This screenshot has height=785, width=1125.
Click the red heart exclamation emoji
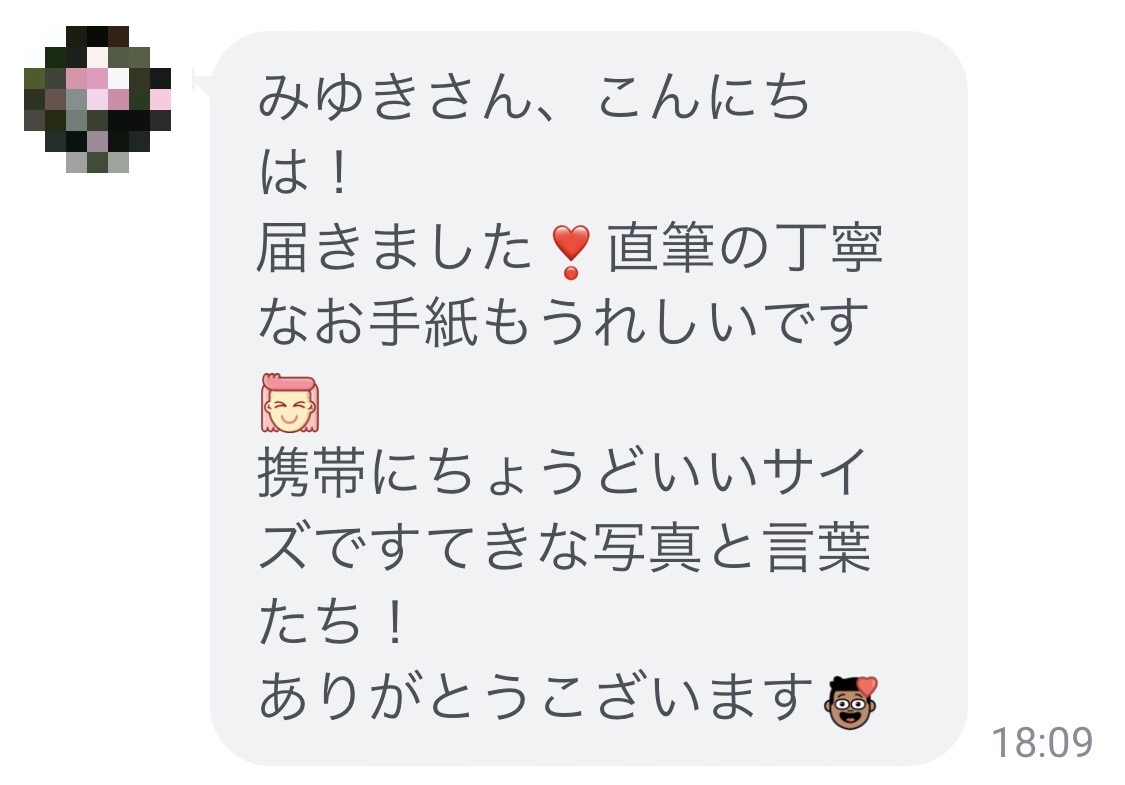tap(571, 251)
